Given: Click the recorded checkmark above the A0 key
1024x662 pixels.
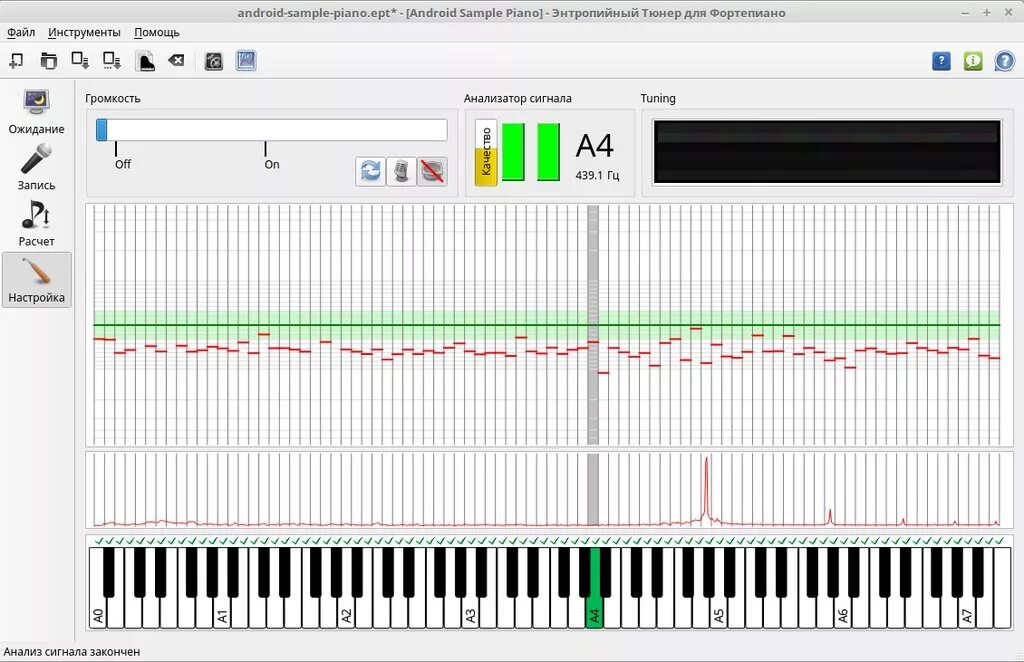Looking at the screenshot, I should 99,541.
